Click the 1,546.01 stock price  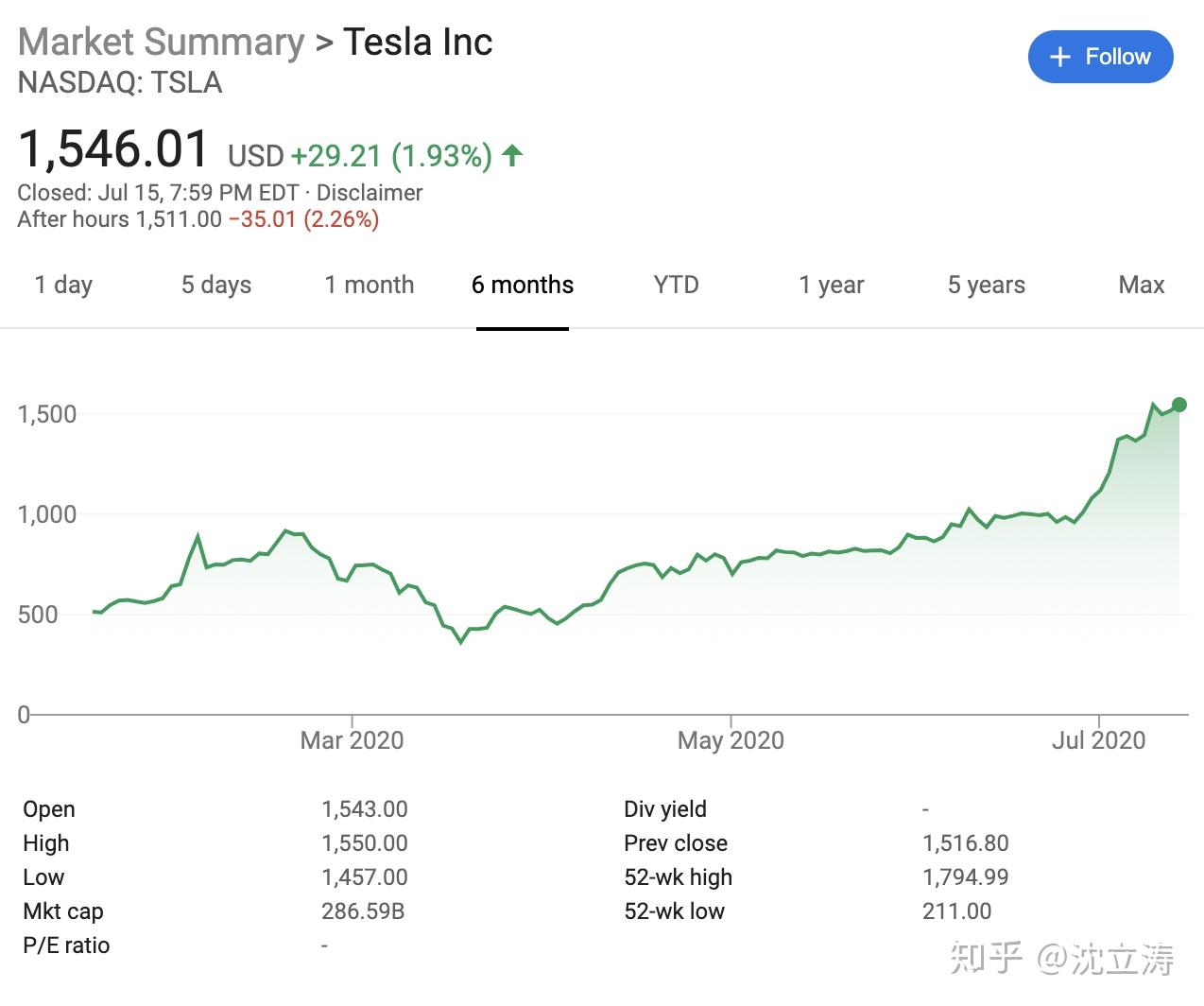tap(113, 149)
